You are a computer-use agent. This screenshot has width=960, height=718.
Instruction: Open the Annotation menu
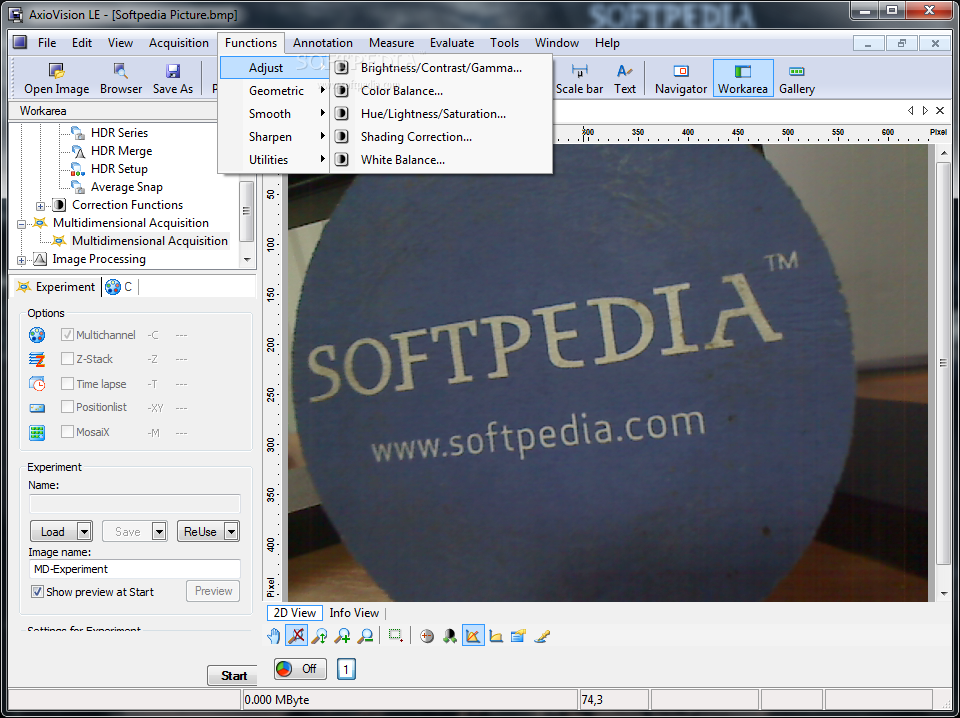[323, 43]
